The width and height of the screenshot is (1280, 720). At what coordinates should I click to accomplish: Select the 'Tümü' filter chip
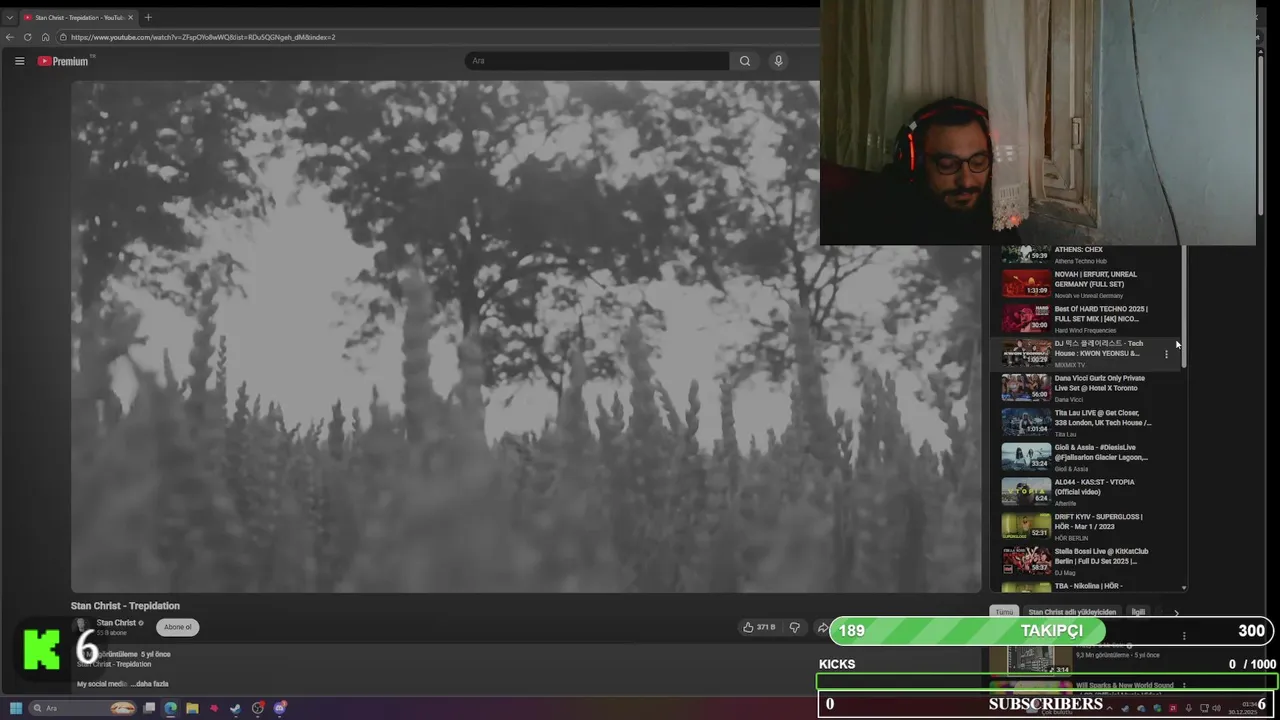[1004, 612]
